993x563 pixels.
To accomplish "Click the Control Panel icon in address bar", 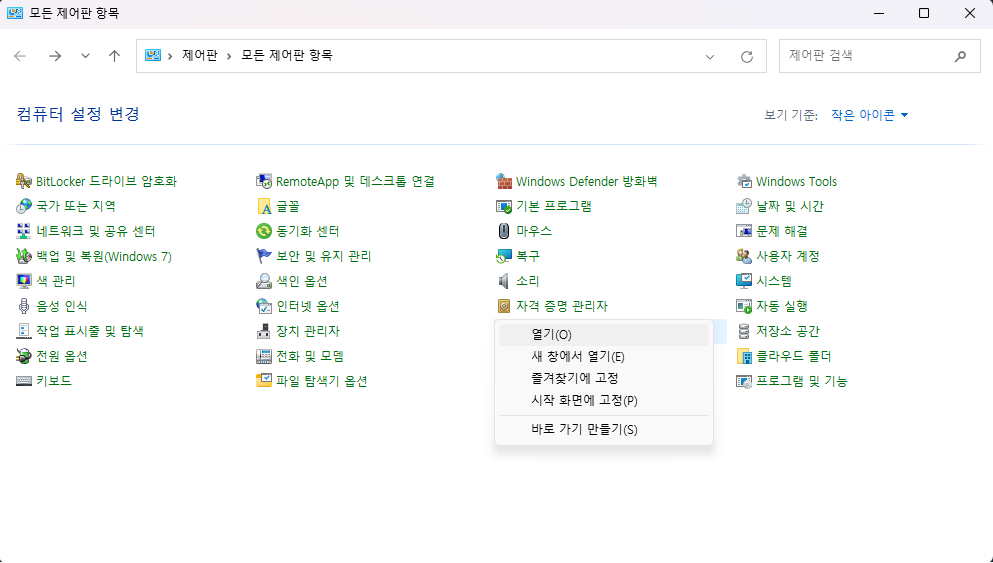I will [x=153, y=56].
